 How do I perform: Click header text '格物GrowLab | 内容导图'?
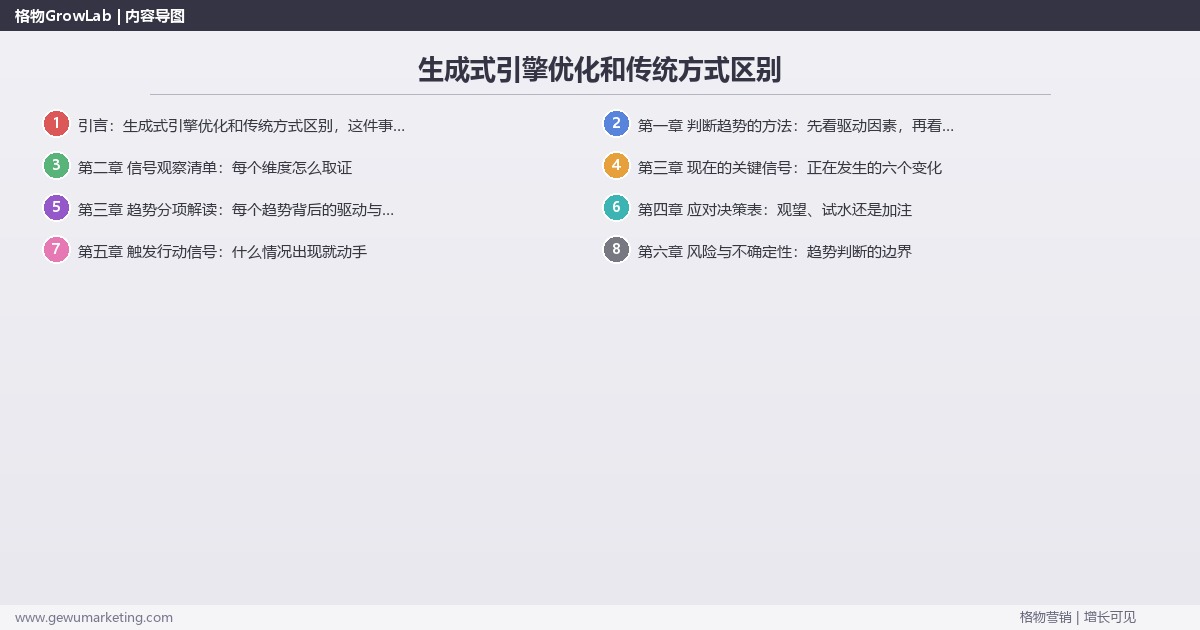click(x=100, y=15)
